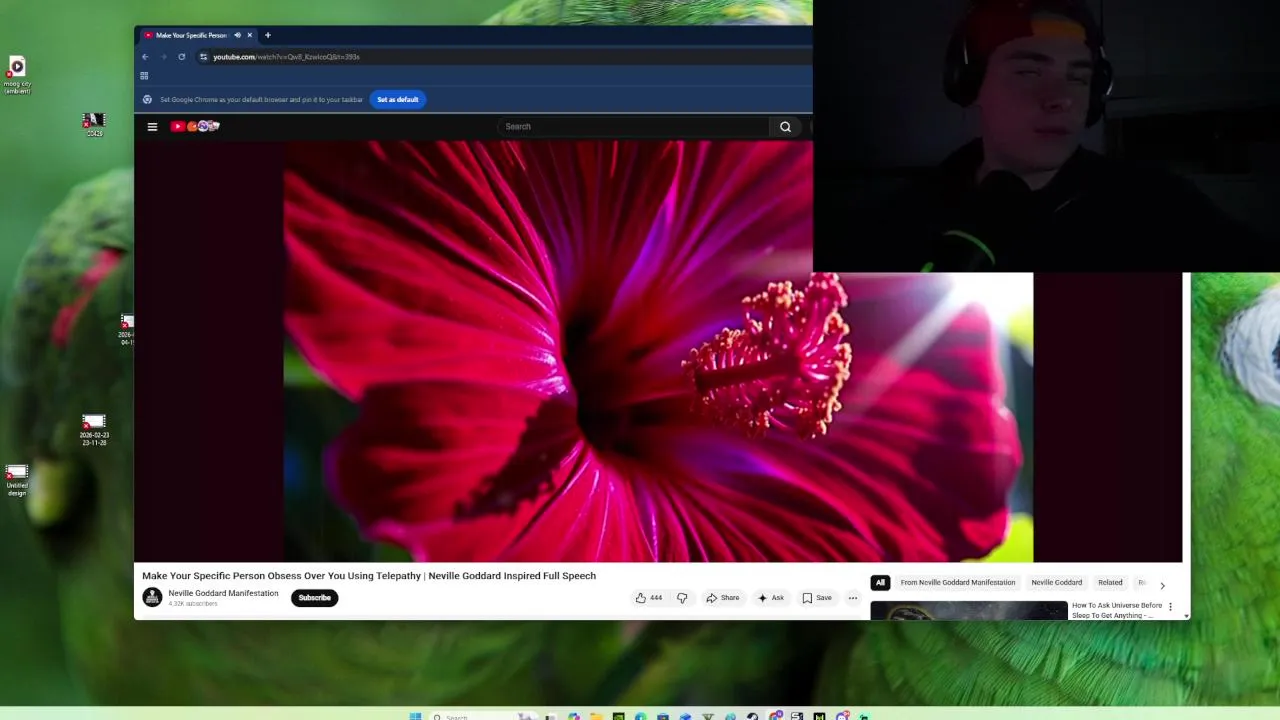This screenshot has height=720, width=1280.
Task: Focus the YouTube Search box
Action: click(633, 126)
